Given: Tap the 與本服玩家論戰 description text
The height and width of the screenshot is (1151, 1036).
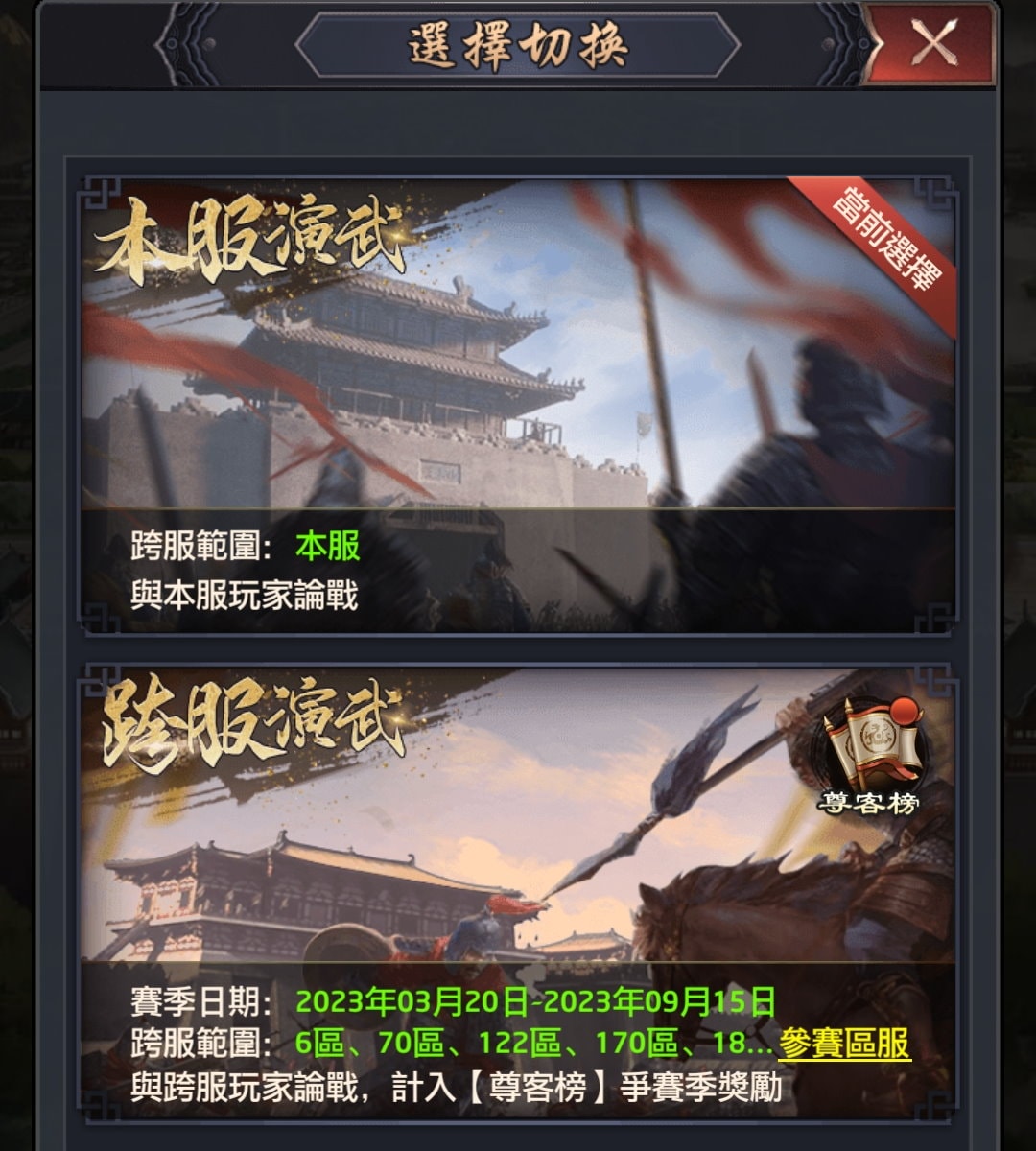Looking at the screenshot, I should click(x=245, y=596).
